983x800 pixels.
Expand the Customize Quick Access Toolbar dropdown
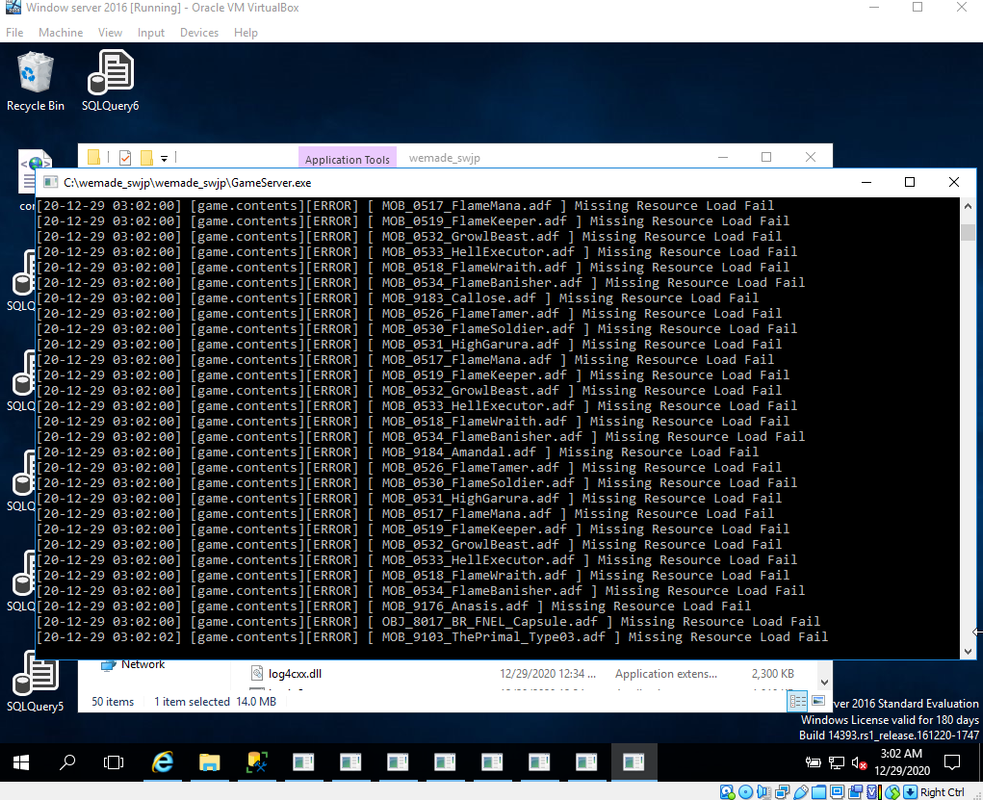[164, 159]
